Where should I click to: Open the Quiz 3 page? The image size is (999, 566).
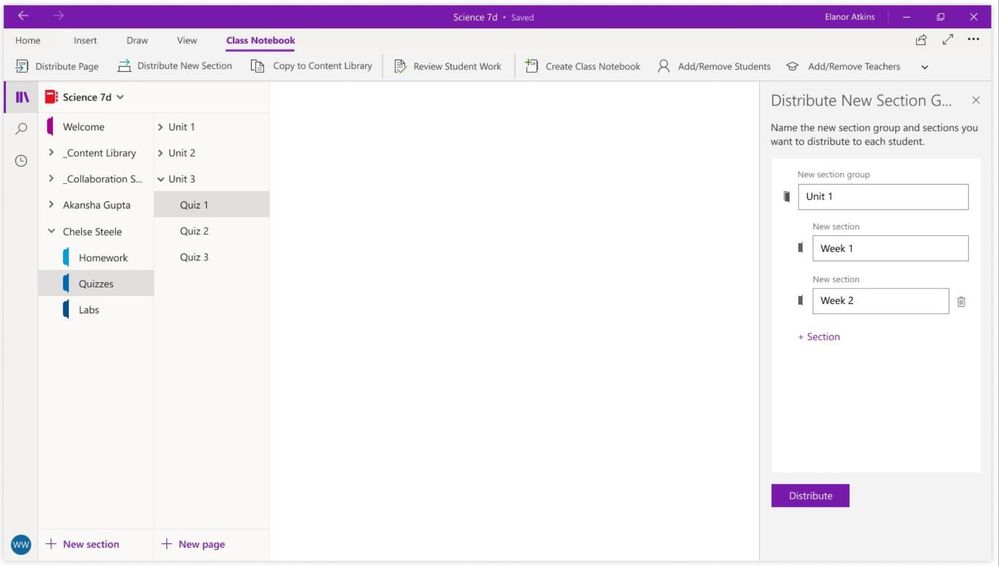tap(212, 257)
